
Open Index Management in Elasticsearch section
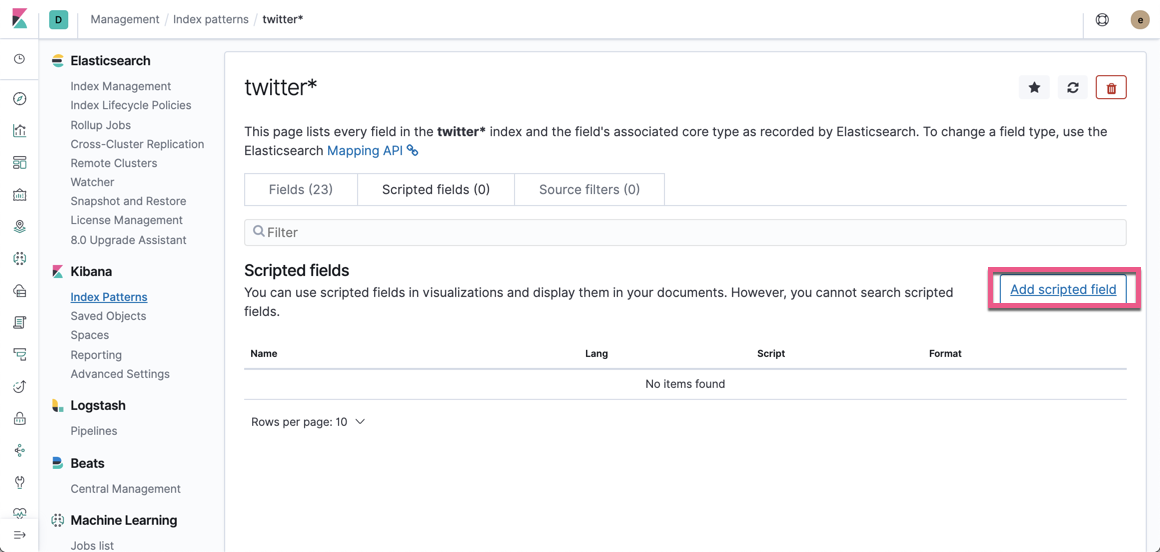pos(121,86)
